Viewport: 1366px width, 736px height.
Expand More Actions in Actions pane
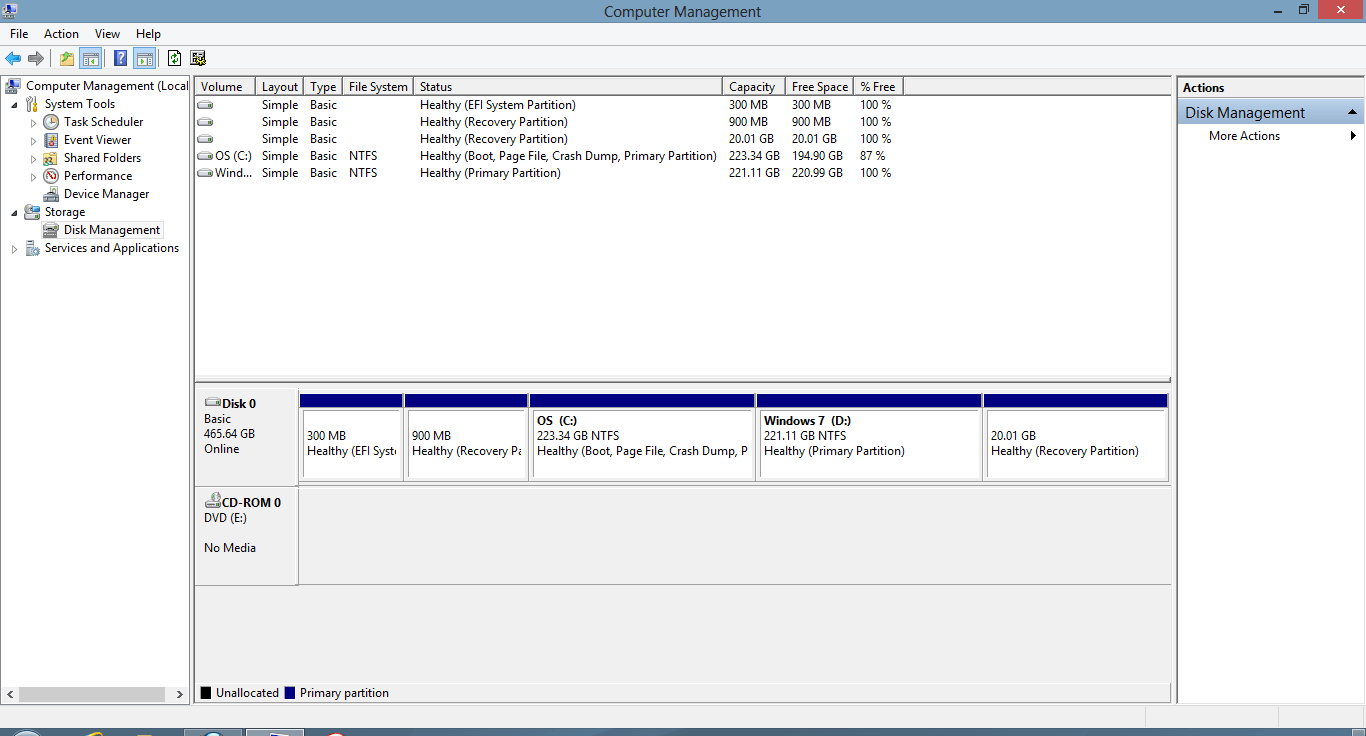coord(1244,136)
